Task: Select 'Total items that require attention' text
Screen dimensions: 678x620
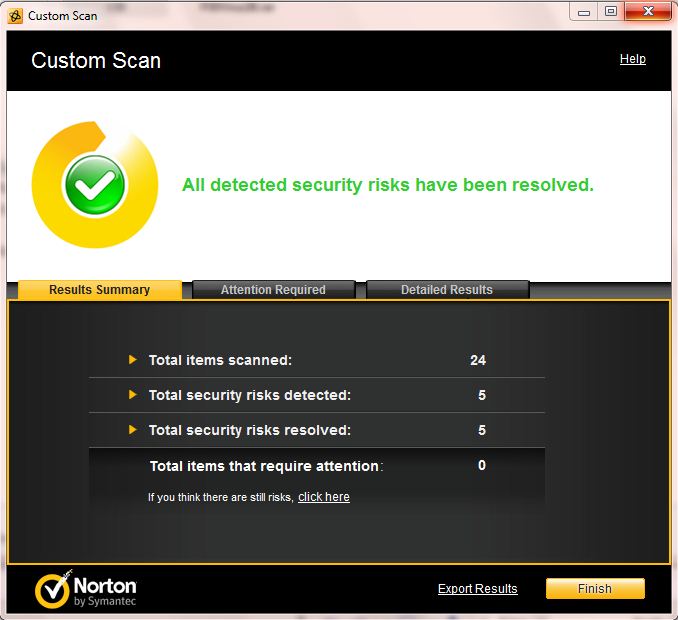Action: [x=264, y=466]
